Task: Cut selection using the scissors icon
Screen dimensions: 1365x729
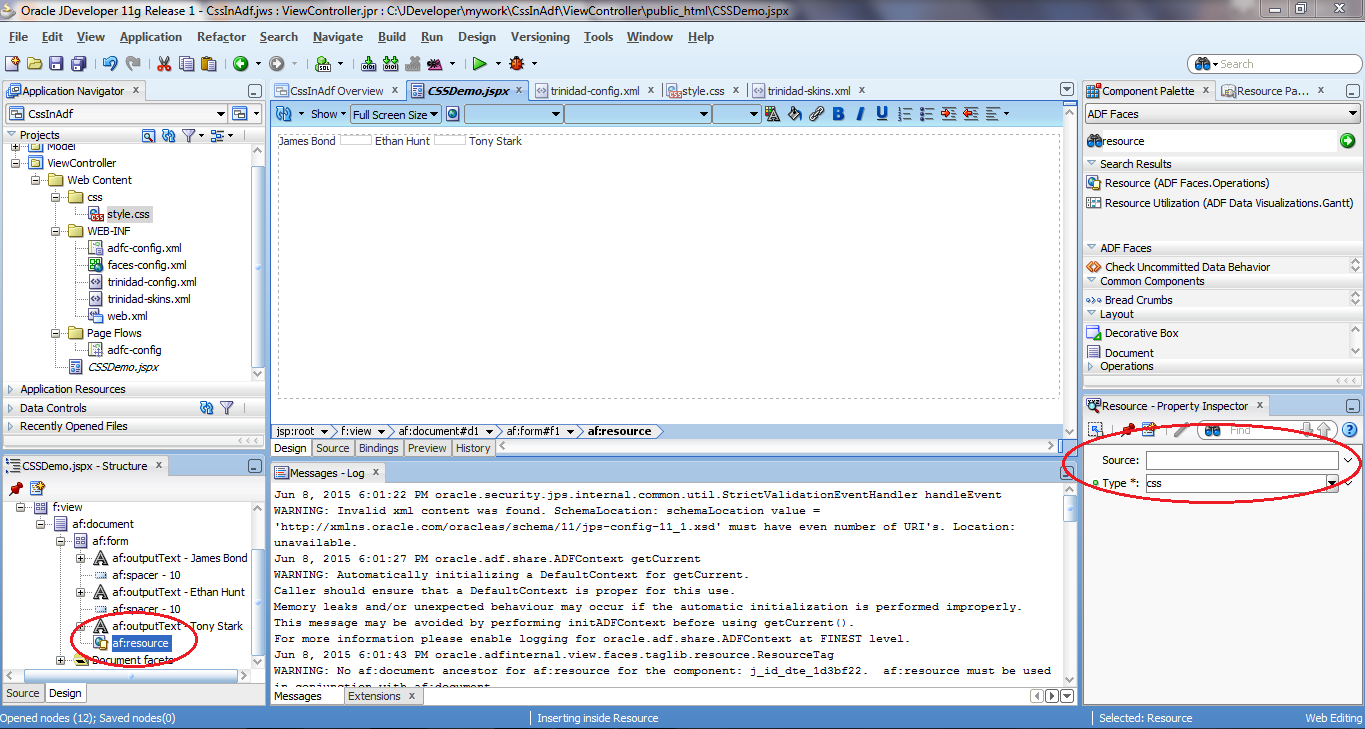Action: point(164,63)
